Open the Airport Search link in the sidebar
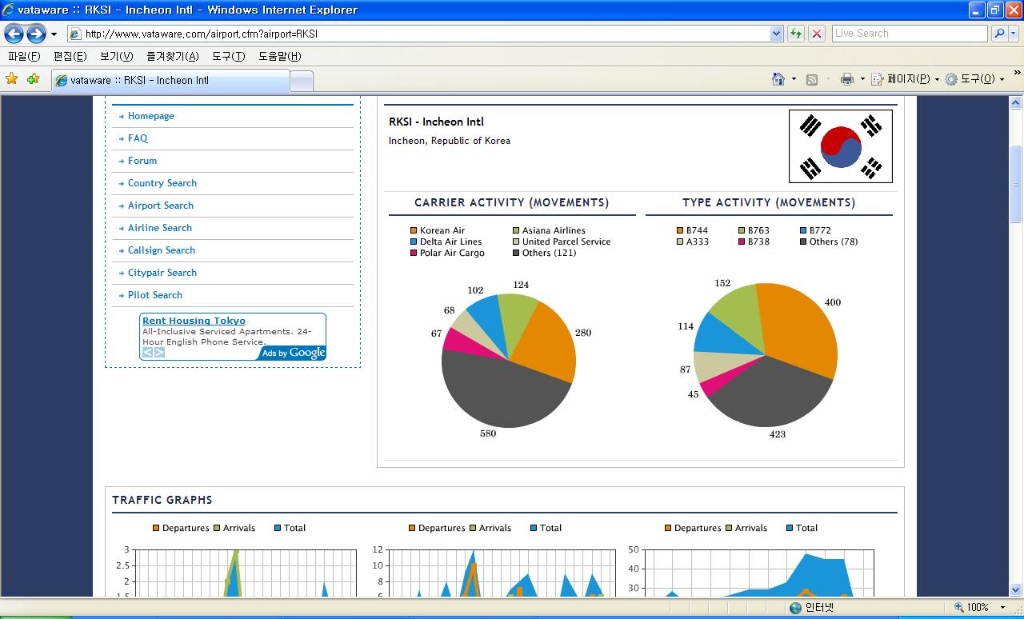 pos(160,205)
